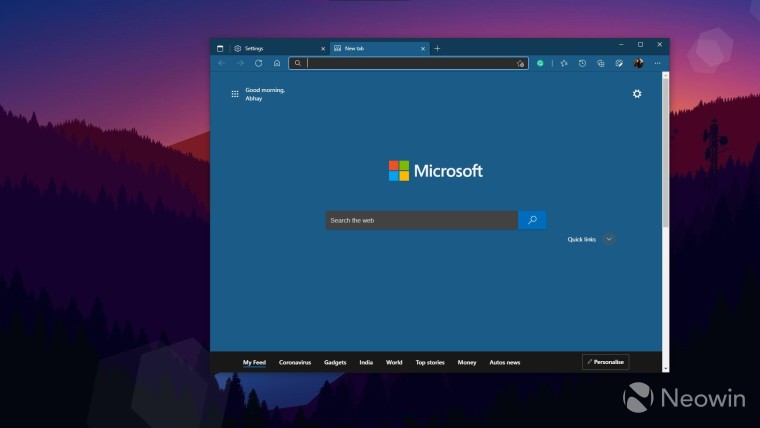Screen dimensions: 760x428
Task: Select the New tab tab
Action: (379, 48)
